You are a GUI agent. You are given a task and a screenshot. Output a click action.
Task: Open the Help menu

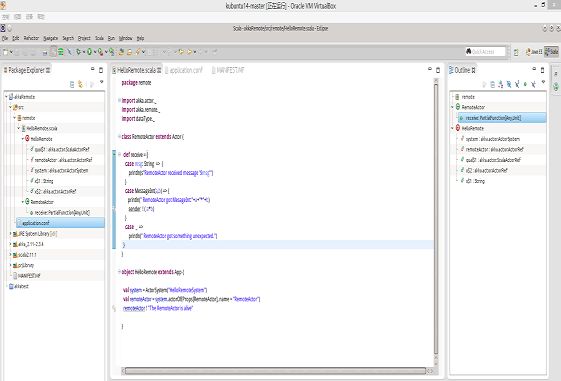(140, 38)
